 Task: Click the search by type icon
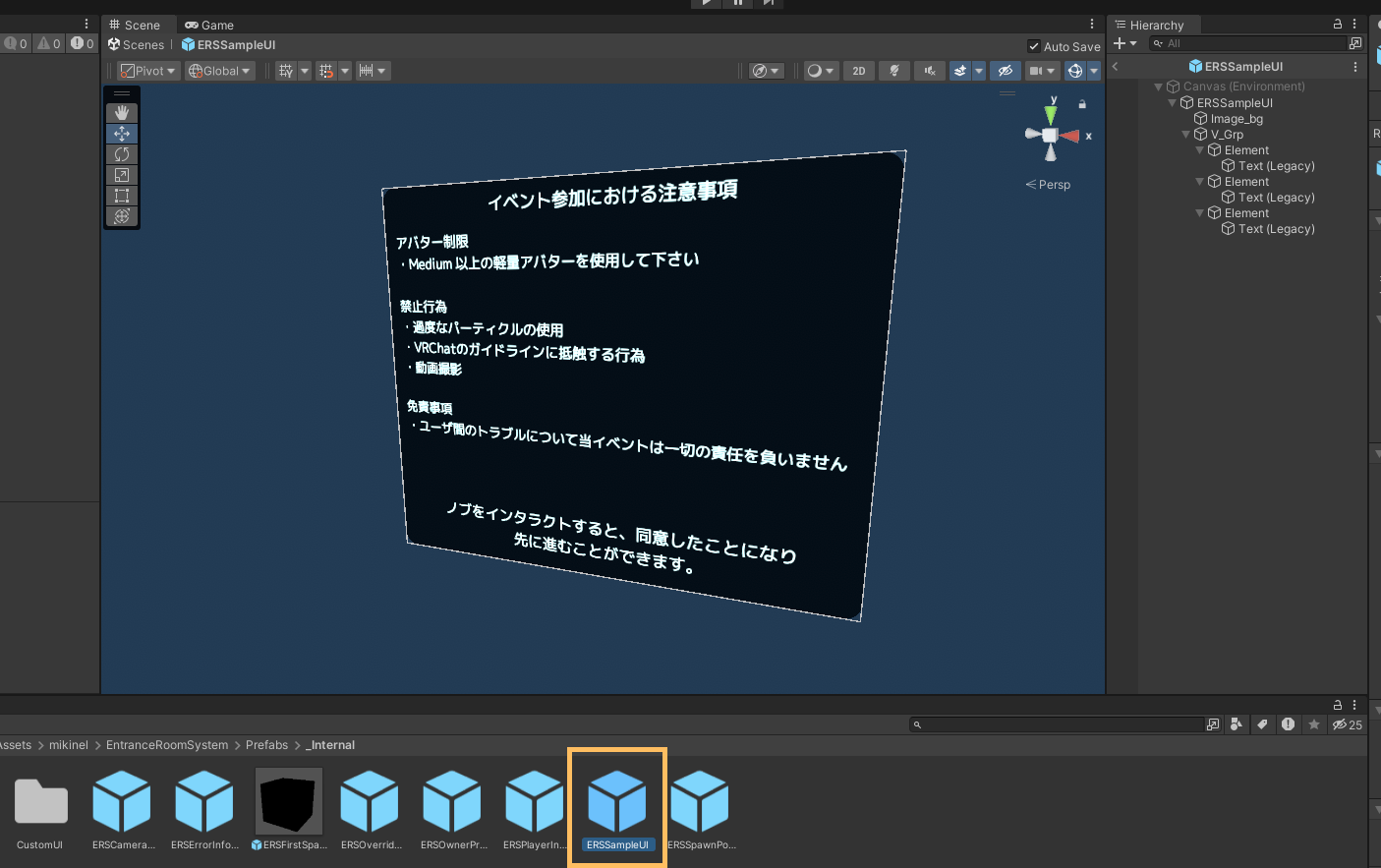click(1237, 724)
